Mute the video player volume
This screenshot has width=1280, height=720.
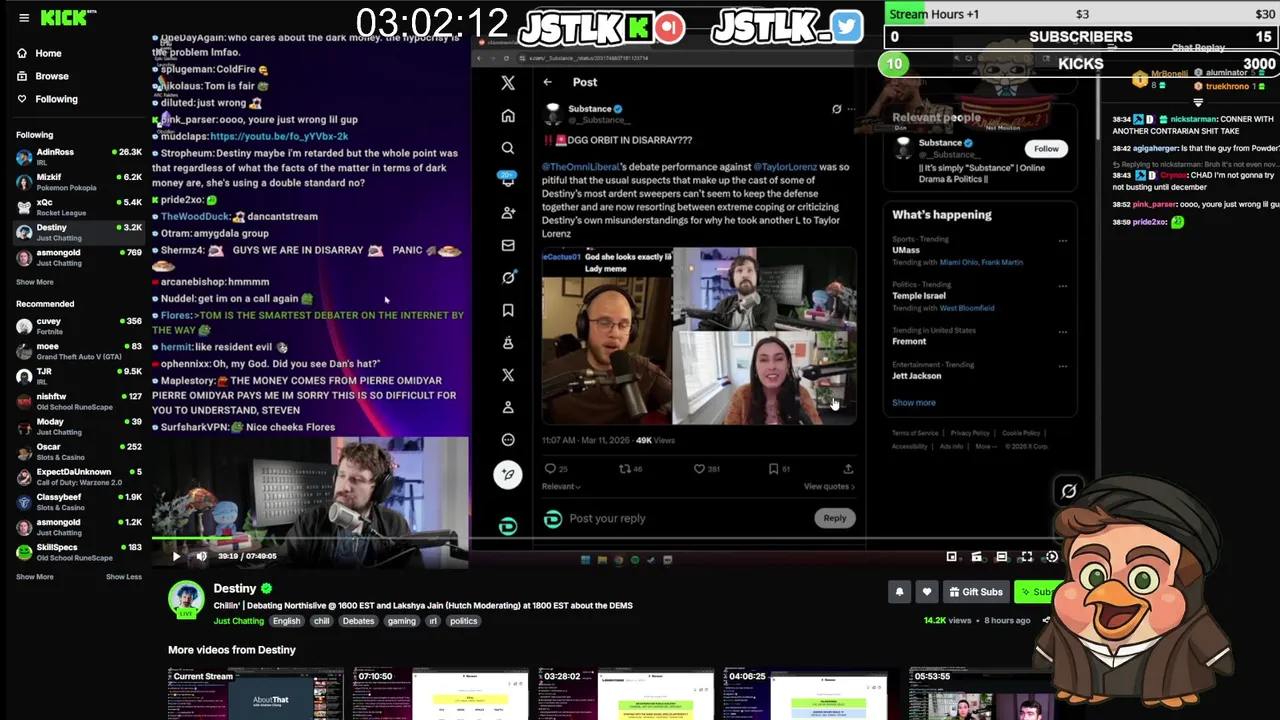(201, 556)
